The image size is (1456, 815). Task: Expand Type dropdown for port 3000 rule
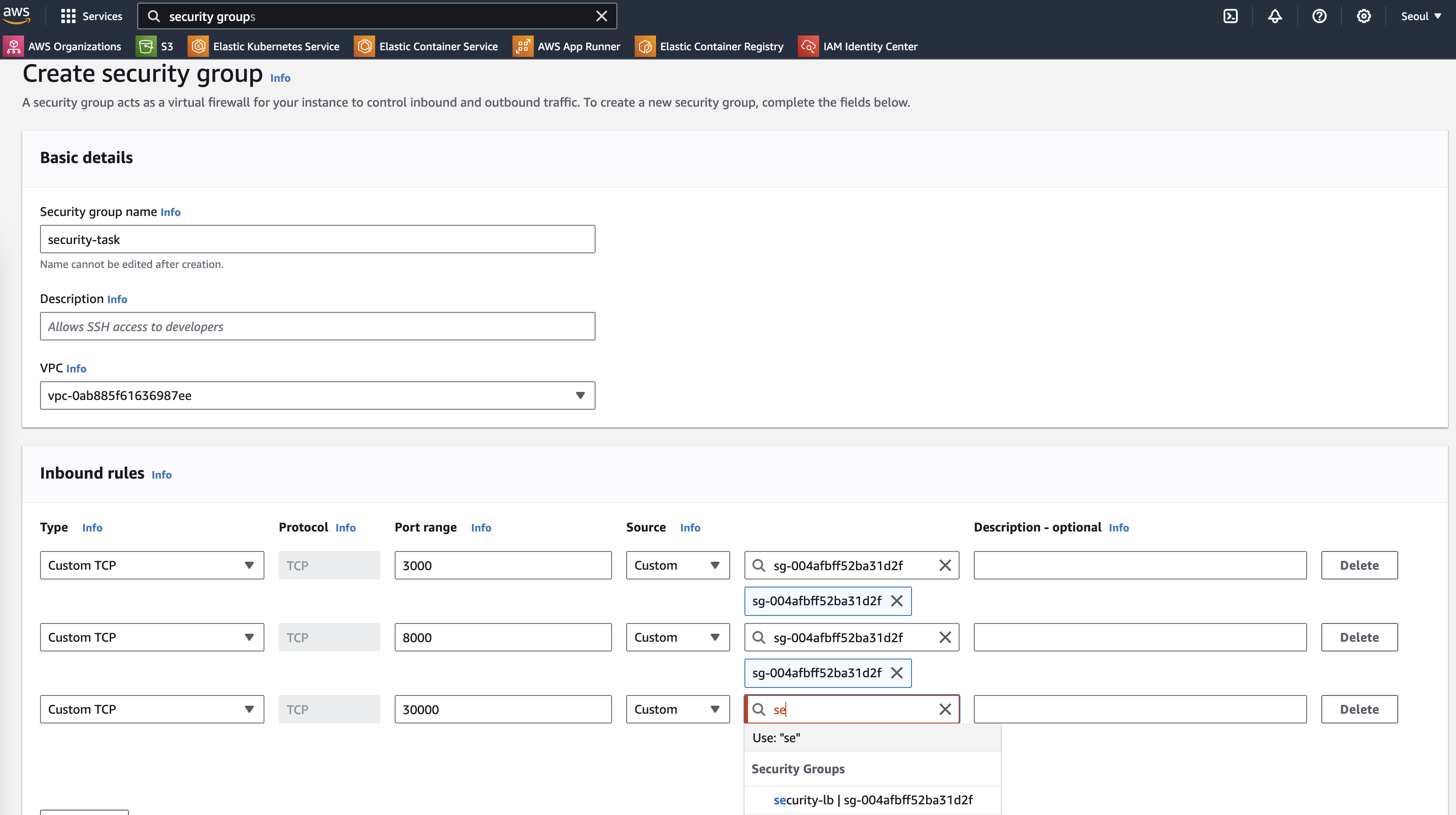(152, 565)
